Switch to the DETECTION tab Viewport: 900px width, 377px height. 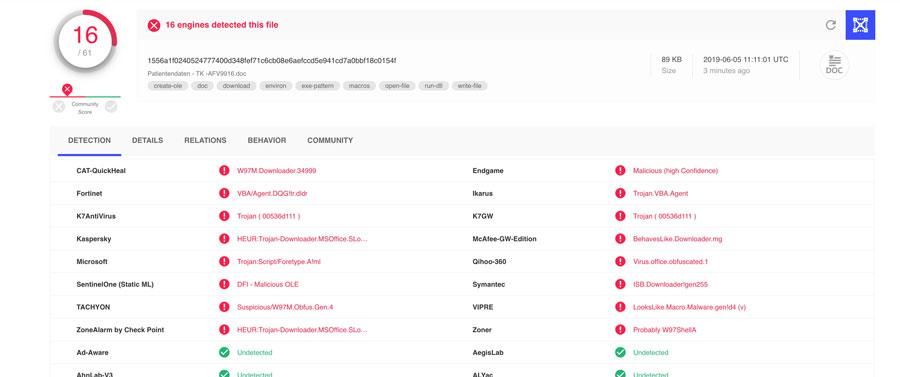[90, 140]
